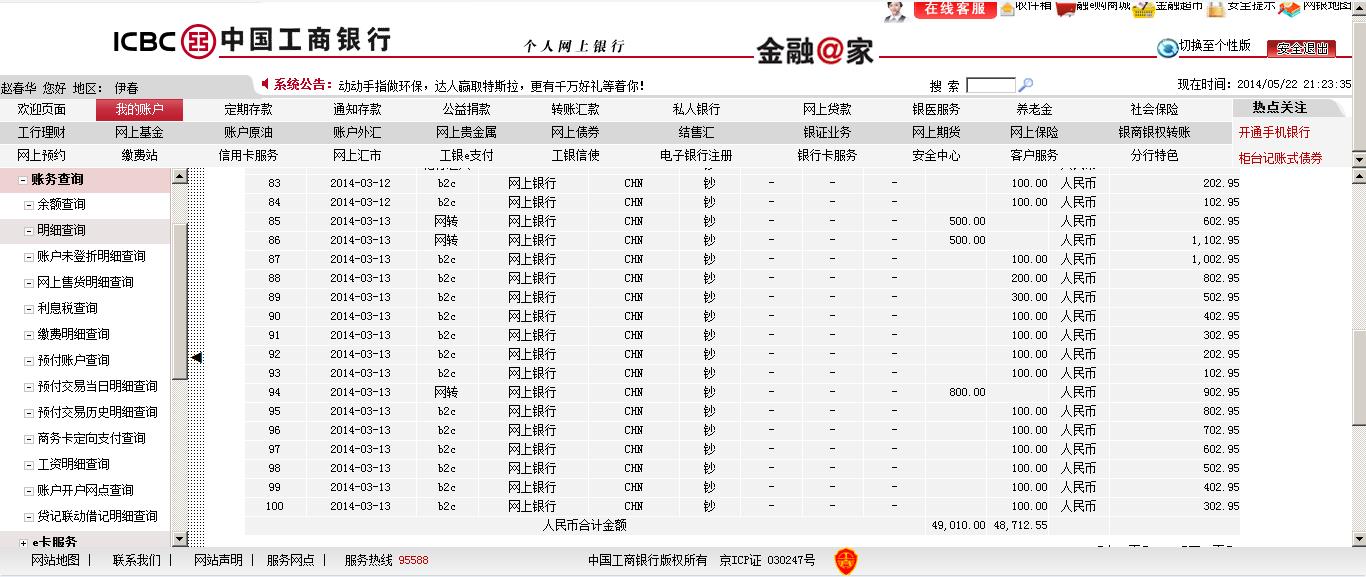Click the 800.00 amount in row 94
The height and width of the screenshot is (577, 1366).
click(967, 392)
